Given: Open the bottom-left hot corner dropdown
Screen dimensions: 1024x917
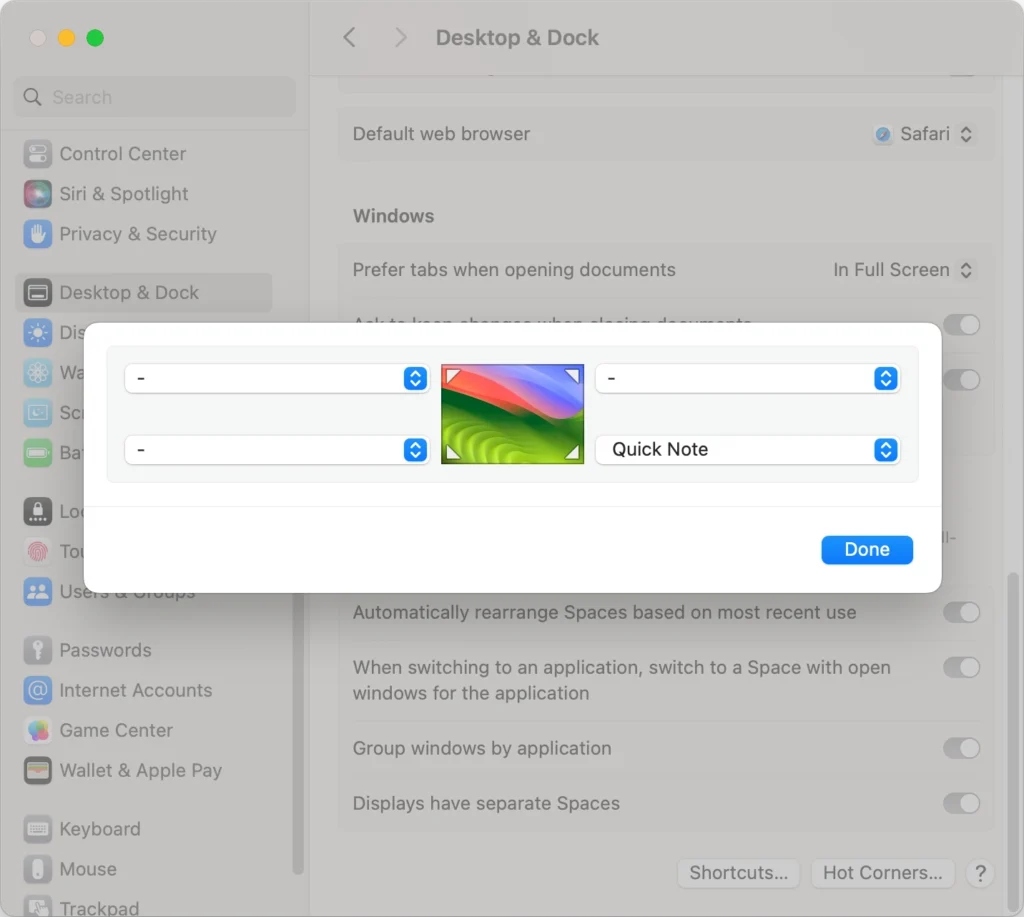Looking at the screenshot, I should (x=276, y=450).
